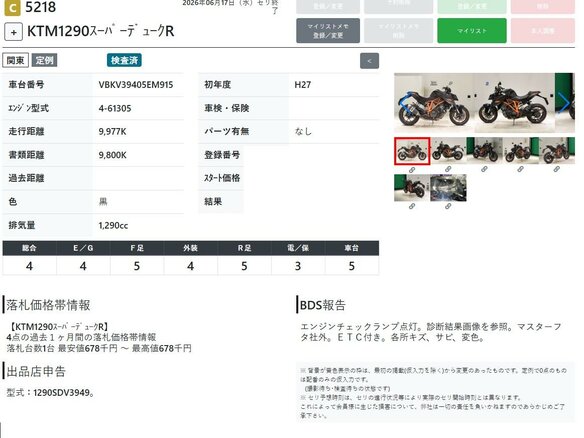Click link icon under fourth thumbnail

tap(520, 169)
